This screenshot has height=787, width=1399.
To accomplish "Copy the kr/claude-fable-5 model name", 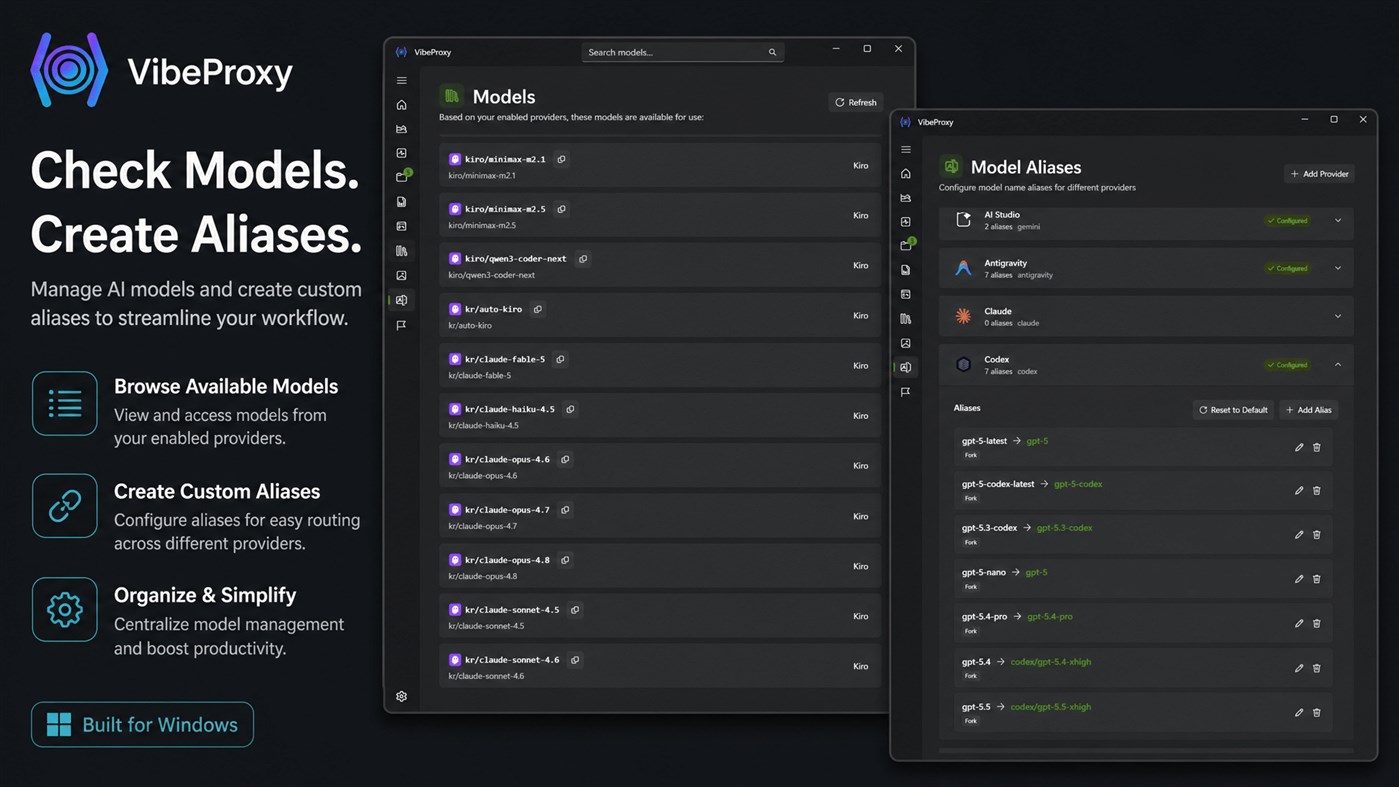I will click(x=560, y=359).
